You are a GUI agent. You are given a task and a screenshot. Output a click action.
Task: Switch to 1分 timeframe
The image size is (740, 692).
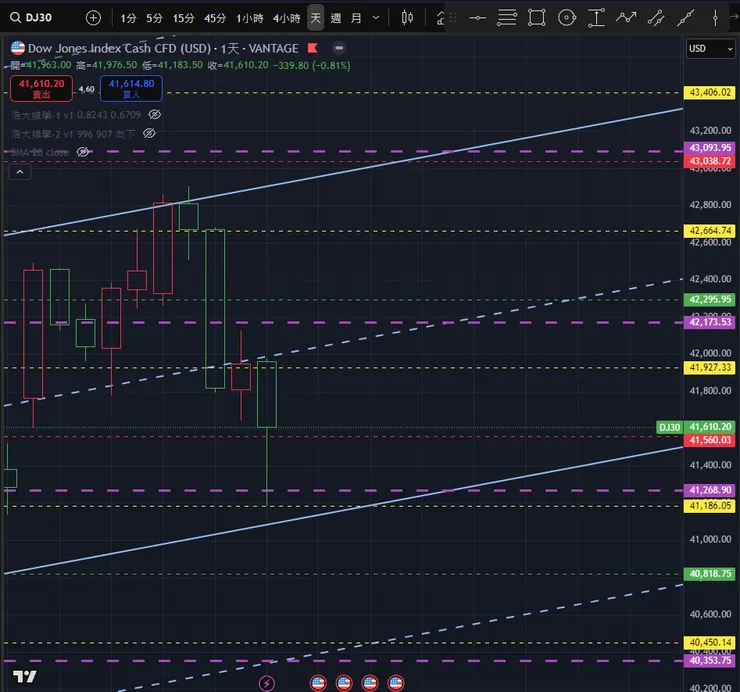click(x=128, y=18)
